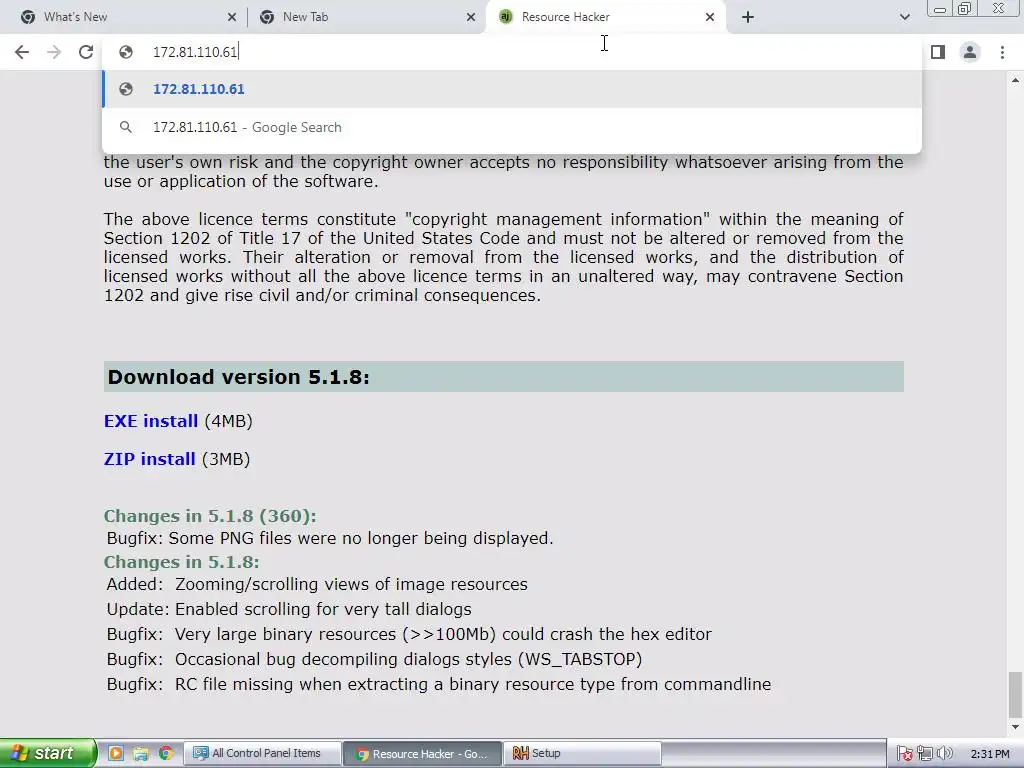Viewport: 1024px width, 768px height.
Task: Click the page scrollbar up arrow
Action: pyautogui.click(x=1016, y=80)
